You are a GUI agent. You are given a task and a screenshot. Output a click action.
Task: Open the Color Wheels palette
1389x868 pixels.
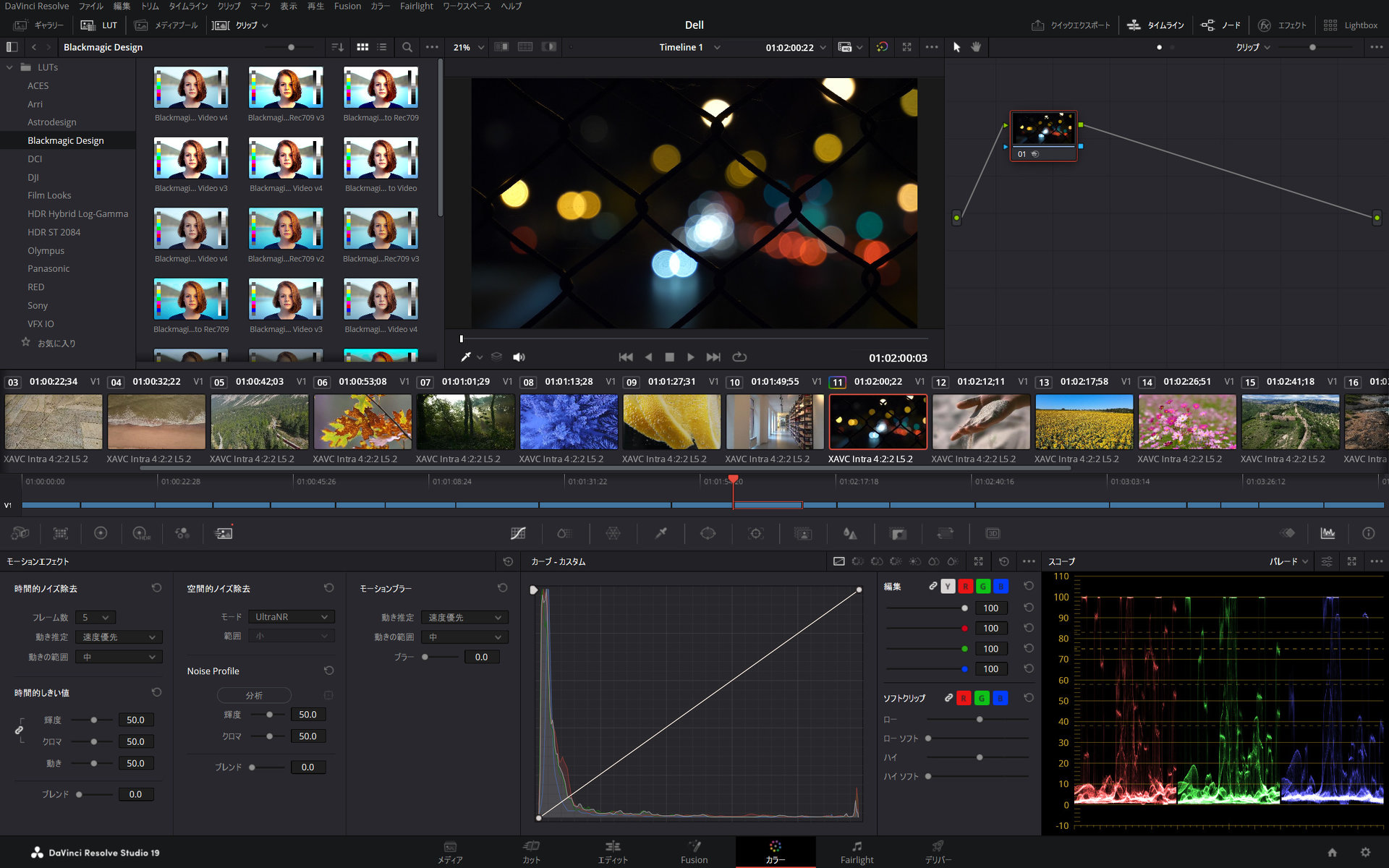[101, 533]
